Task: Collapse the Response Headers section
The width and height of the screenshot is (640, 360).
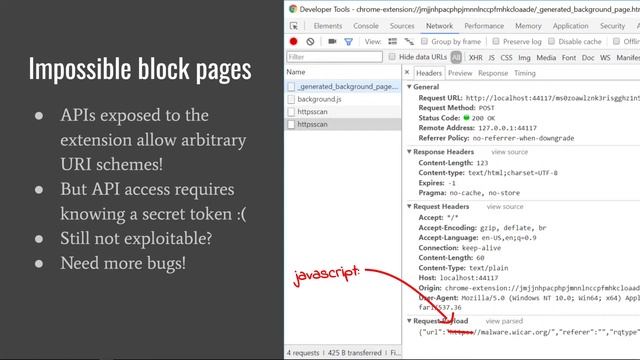Action: 409,151
